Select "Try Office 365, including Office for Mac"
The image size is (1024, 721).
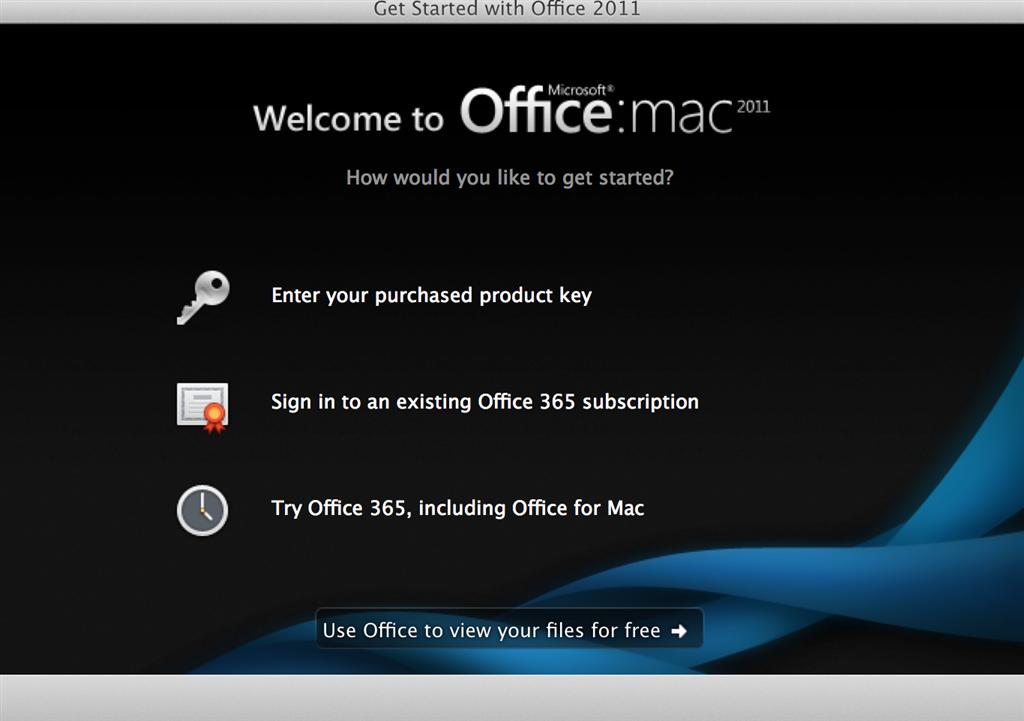tap(458, 508)
